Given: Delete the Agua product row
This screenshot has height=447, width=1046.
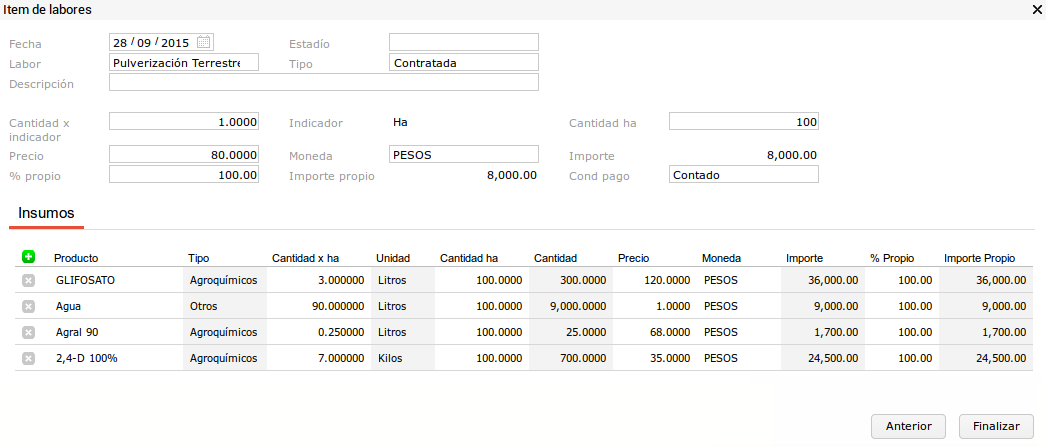Looking at the screenshot, I should click(28, 306).
